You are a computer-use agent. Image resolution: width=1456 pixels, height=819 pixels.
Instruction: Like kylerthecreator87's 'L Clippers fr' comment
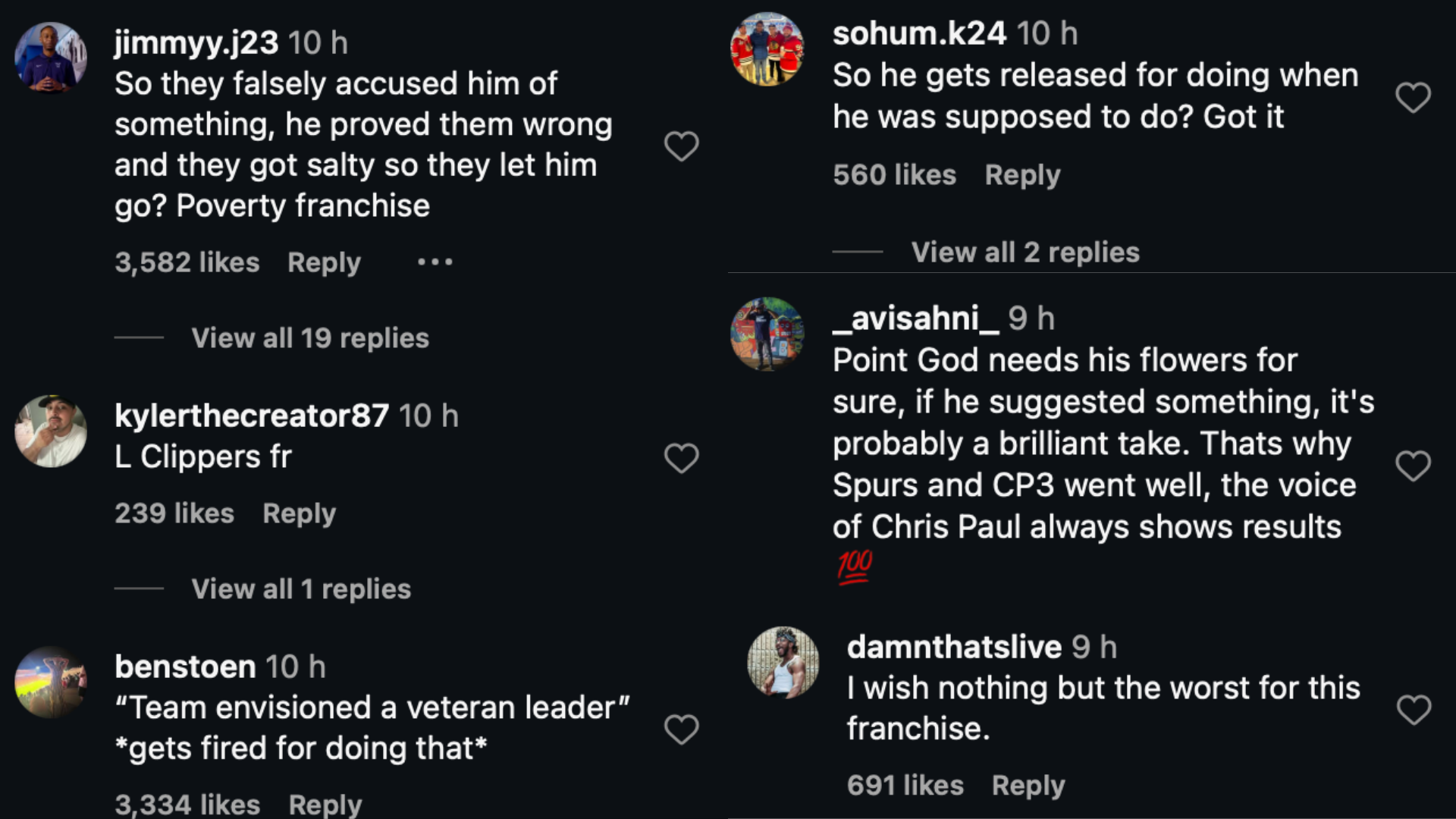coord(681,458)
